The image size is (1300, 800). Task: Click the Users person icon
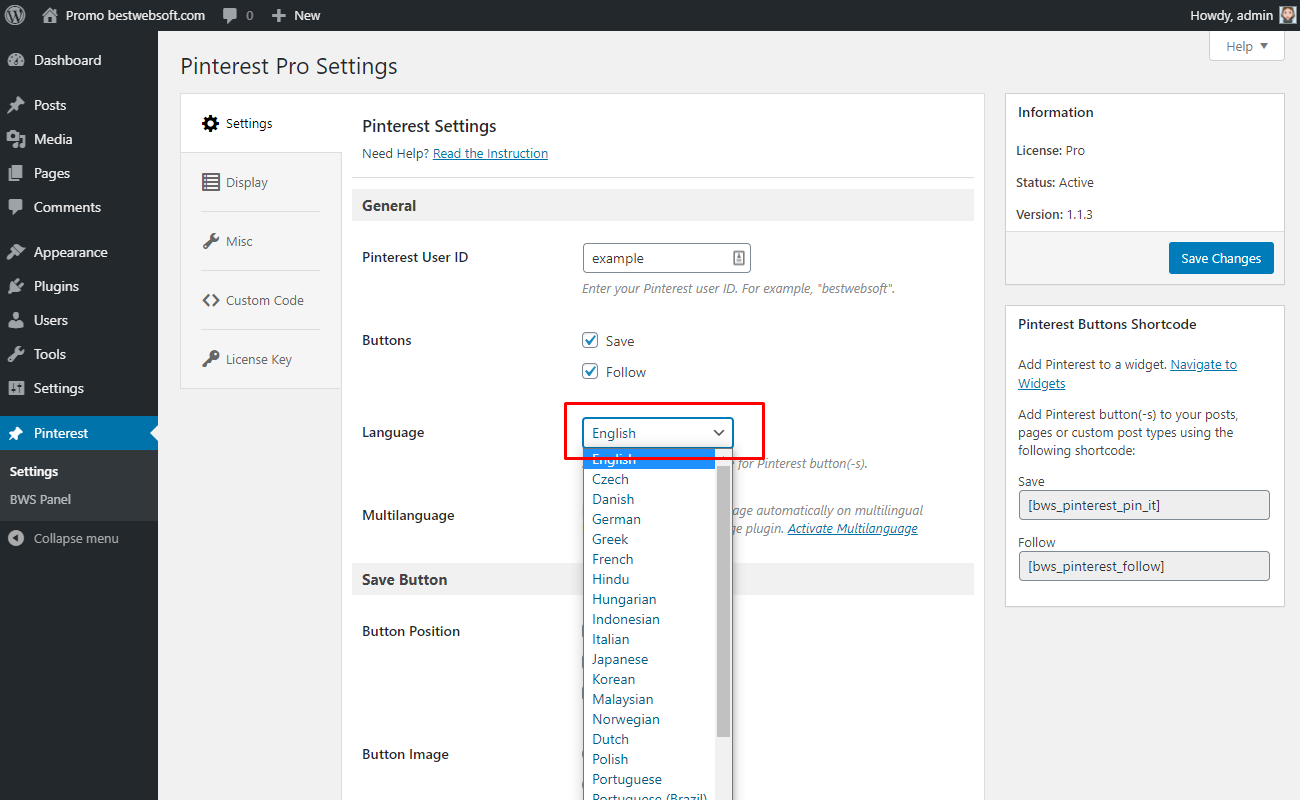[16, 320]
